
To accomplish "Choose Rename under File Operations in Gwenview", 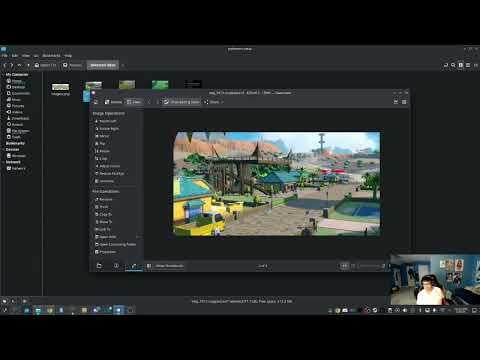I will 104,199.
